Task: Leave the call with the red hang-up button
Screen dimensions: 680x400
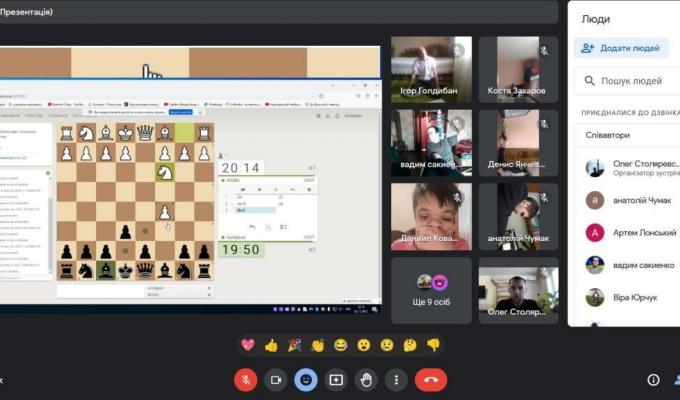Action: 431,380
